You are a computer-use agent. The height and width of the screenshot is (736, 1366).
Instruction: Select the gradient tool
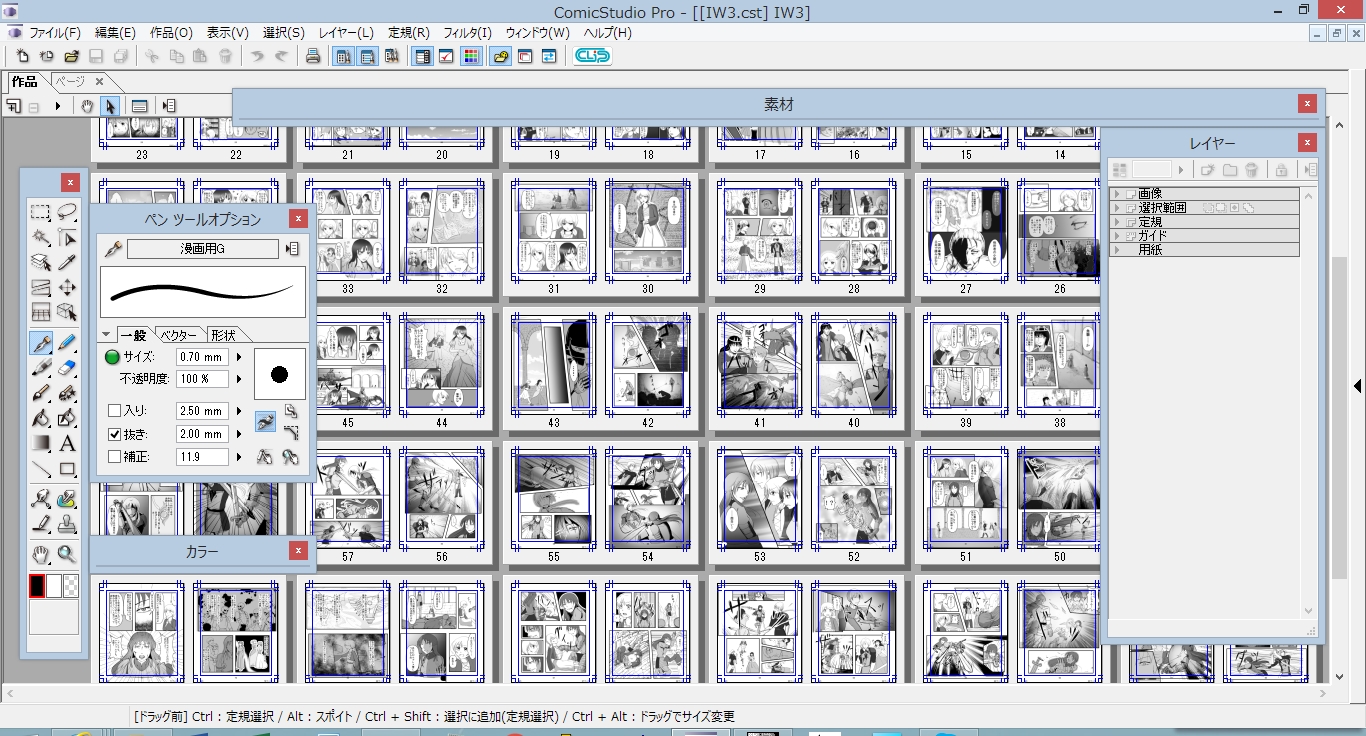[x=41, y=443]
